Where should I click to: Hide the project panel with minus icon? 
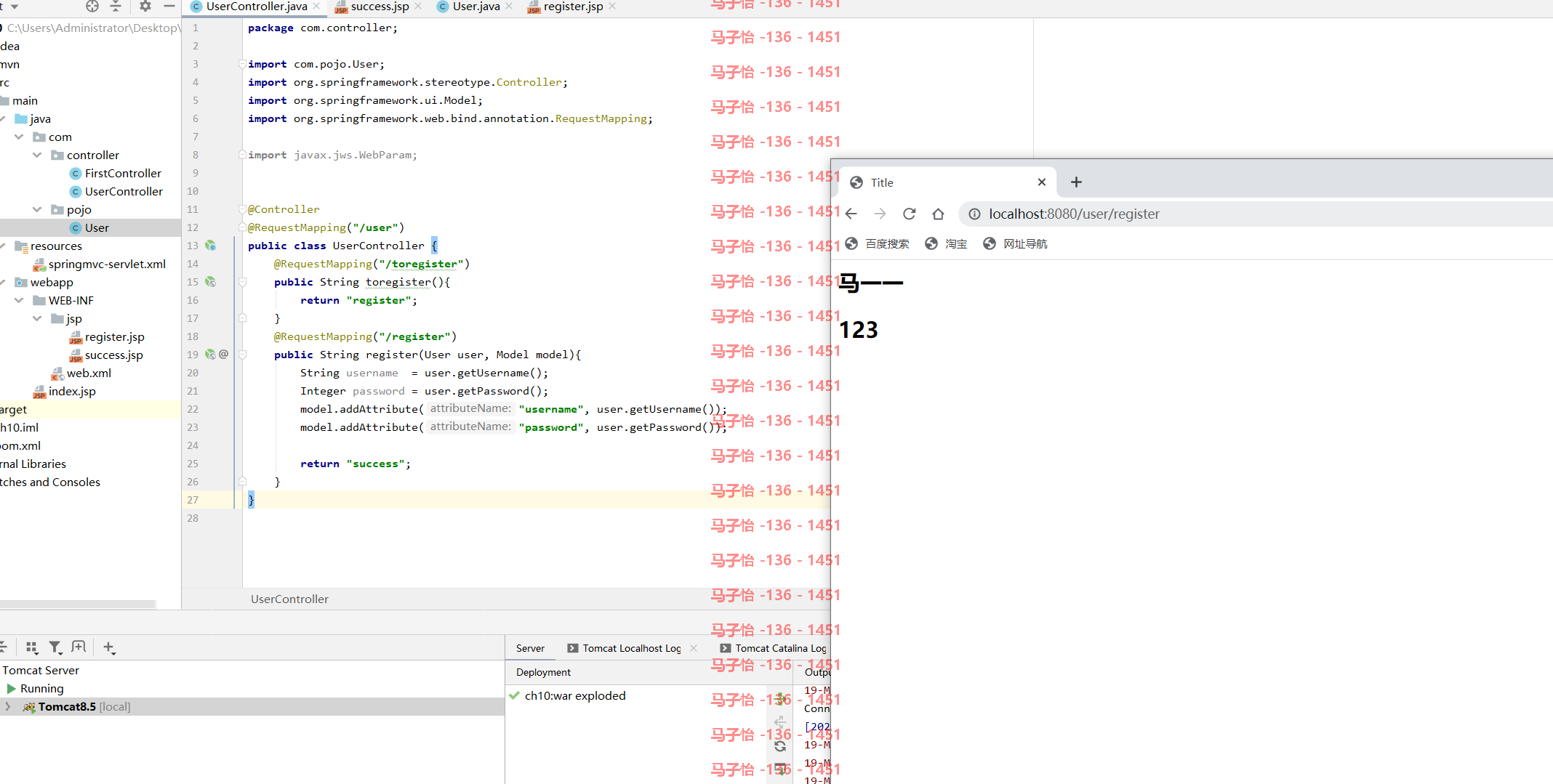(x=169, y=7)
